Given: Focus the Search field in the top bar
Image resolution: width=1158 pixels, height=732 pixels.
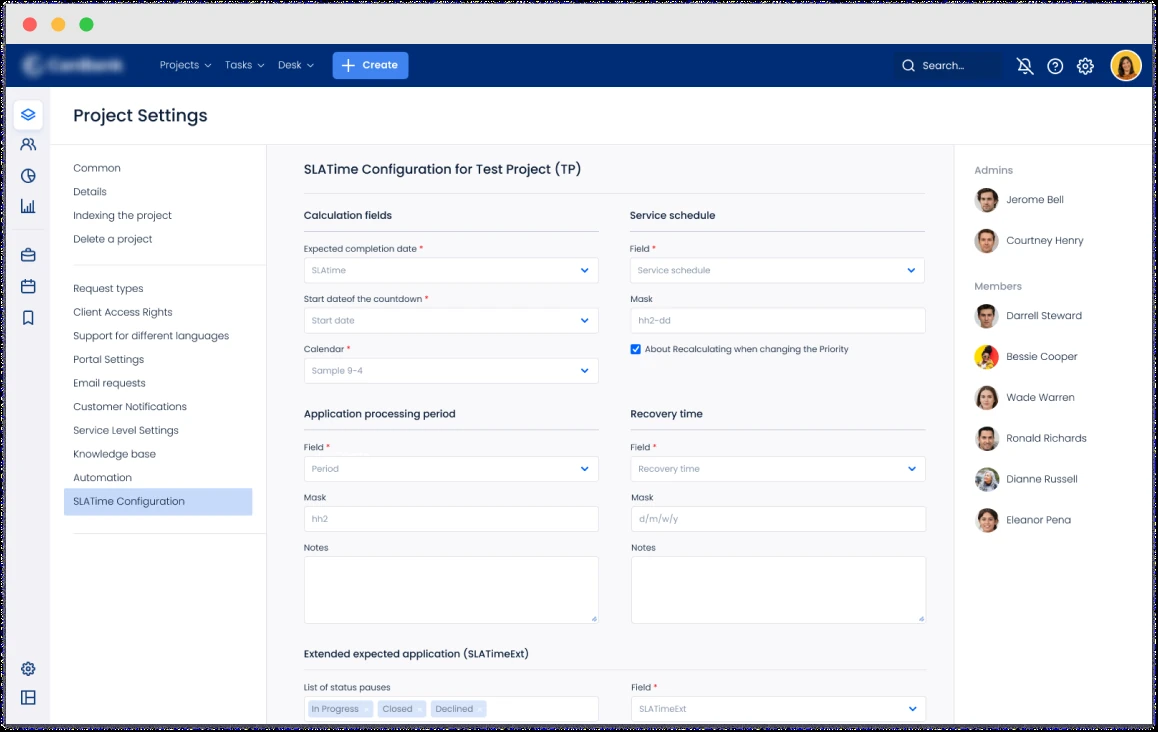Looking at the screenshot, I should point(948,66).
